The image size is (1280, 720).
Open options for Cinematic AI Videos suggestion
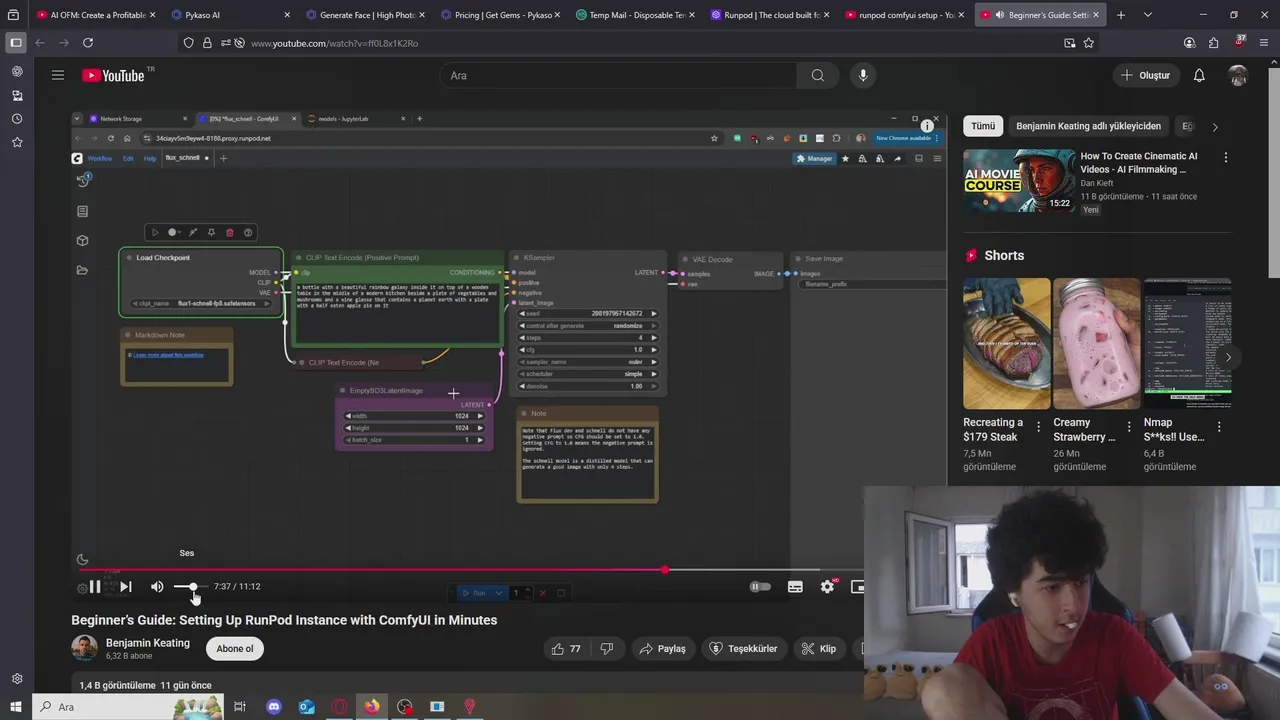tap(1225, 157)
